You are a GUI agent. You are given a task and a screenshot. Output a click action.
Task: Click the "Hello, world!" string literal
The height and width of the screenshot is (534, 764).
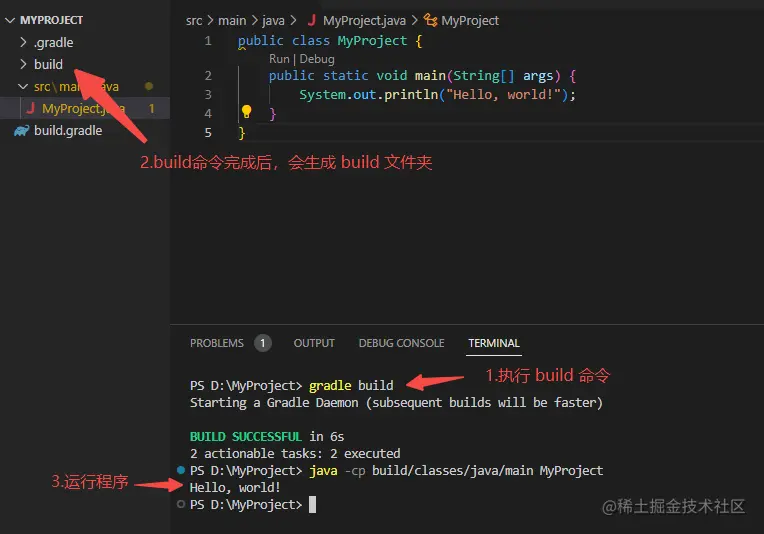[x=503, y=94]
